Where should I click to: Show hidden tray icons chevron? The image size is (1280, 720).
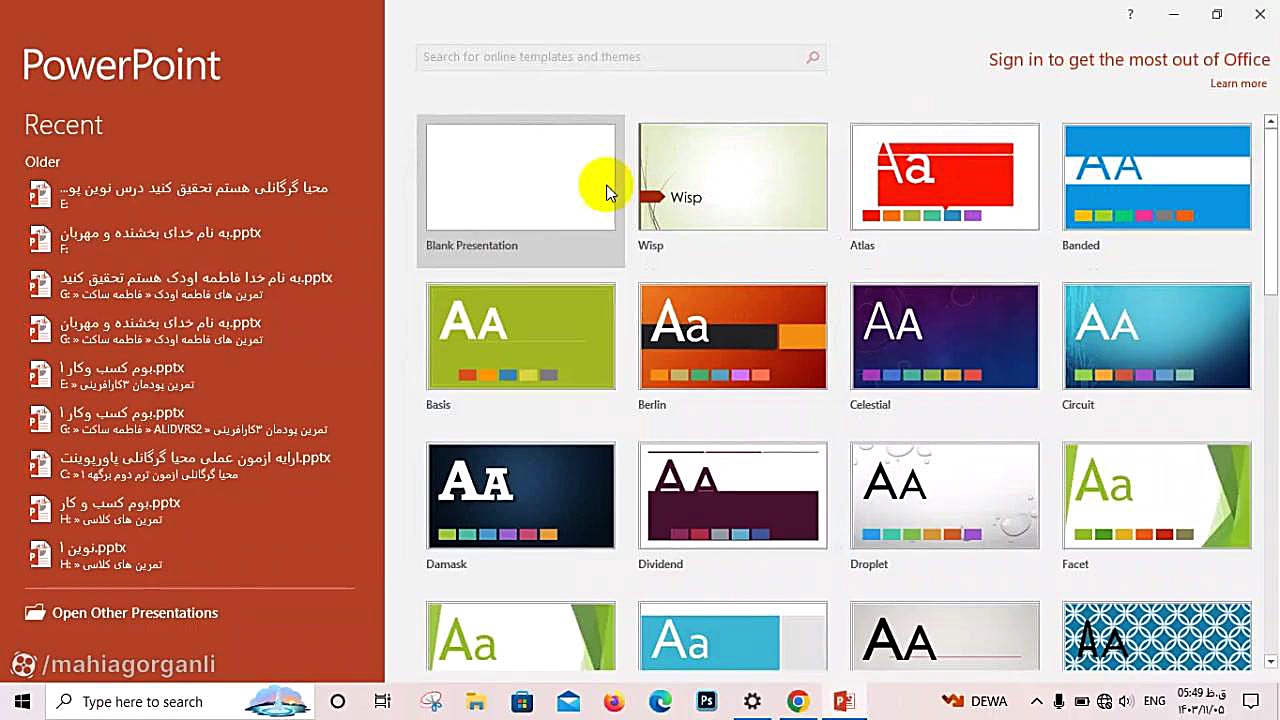coord(1036,701)
